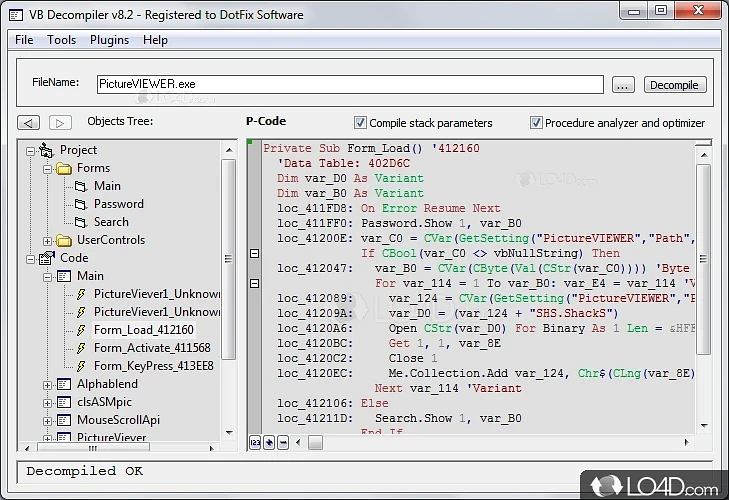Click the code pane horizontal scrollbar thumb
729x500 pixels.
click(315, 442)
